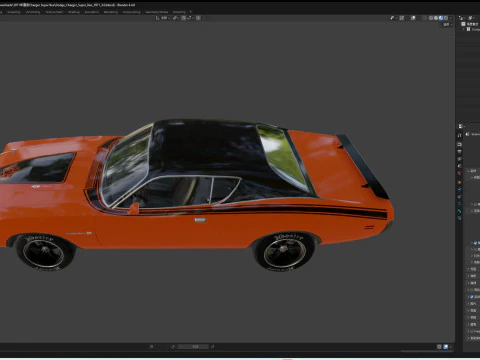Collapse the first open panel in Properties

468,171
